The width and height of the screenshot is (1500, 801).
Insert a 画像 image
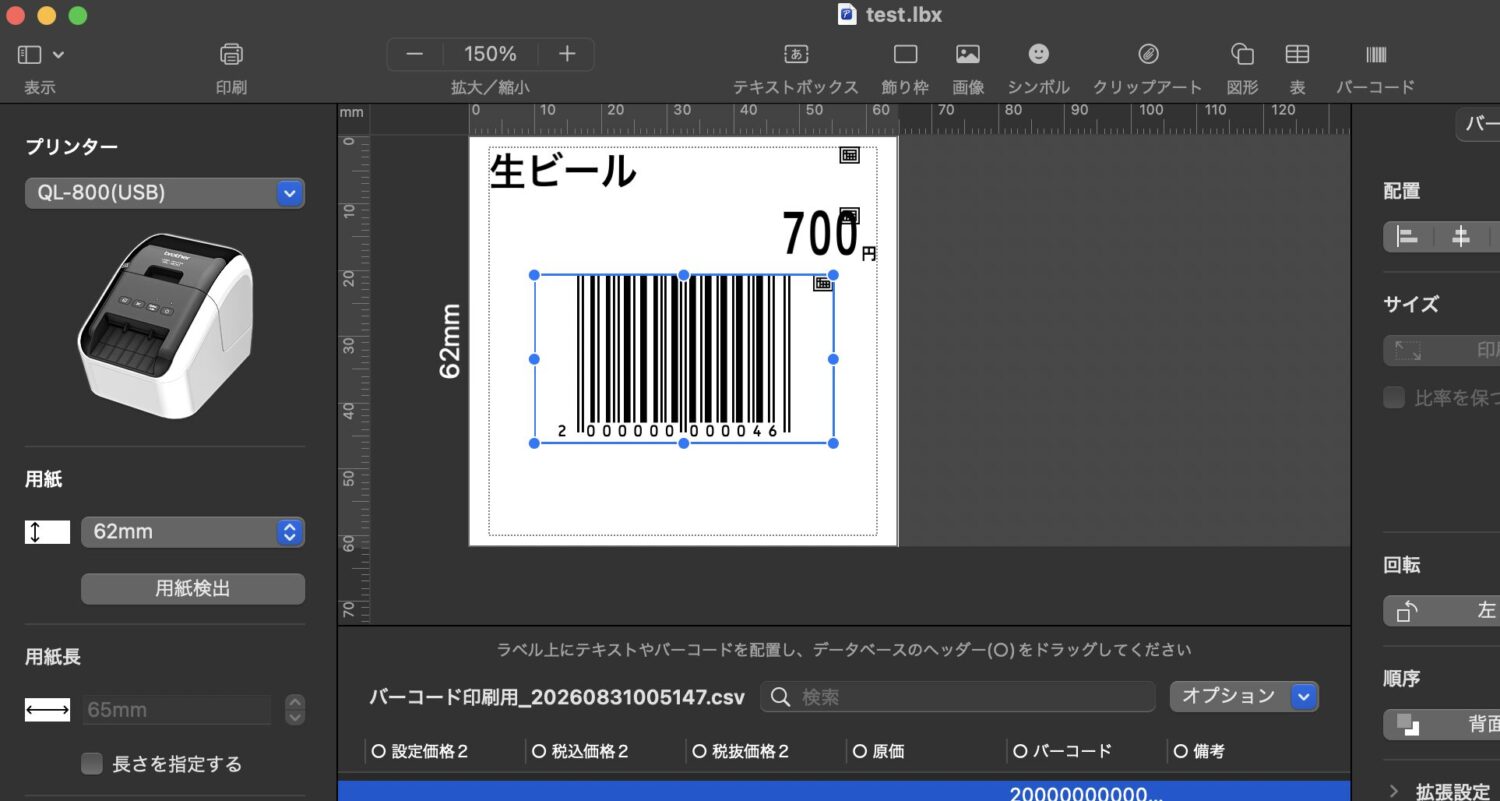pyautogui.click(x=968, y=54)
